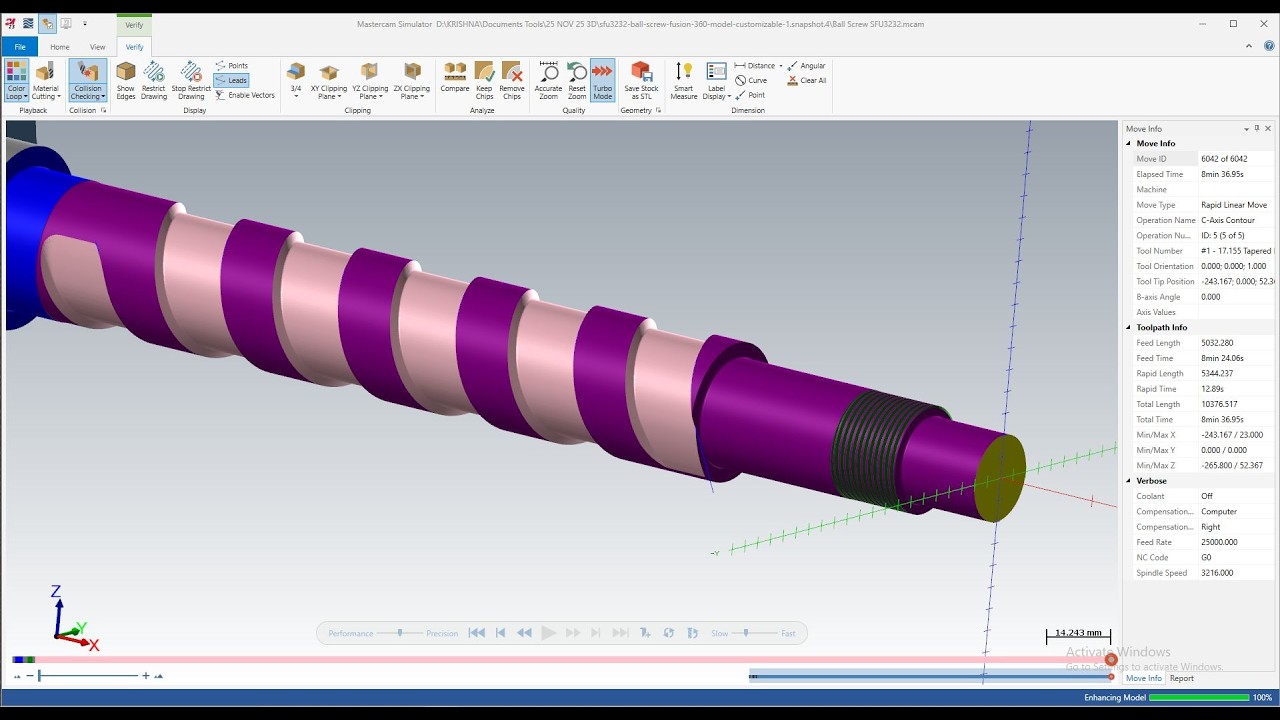Toggle Enable Vectors option
Viewport: 1280px width, 720px height.
tap(245, 95)
